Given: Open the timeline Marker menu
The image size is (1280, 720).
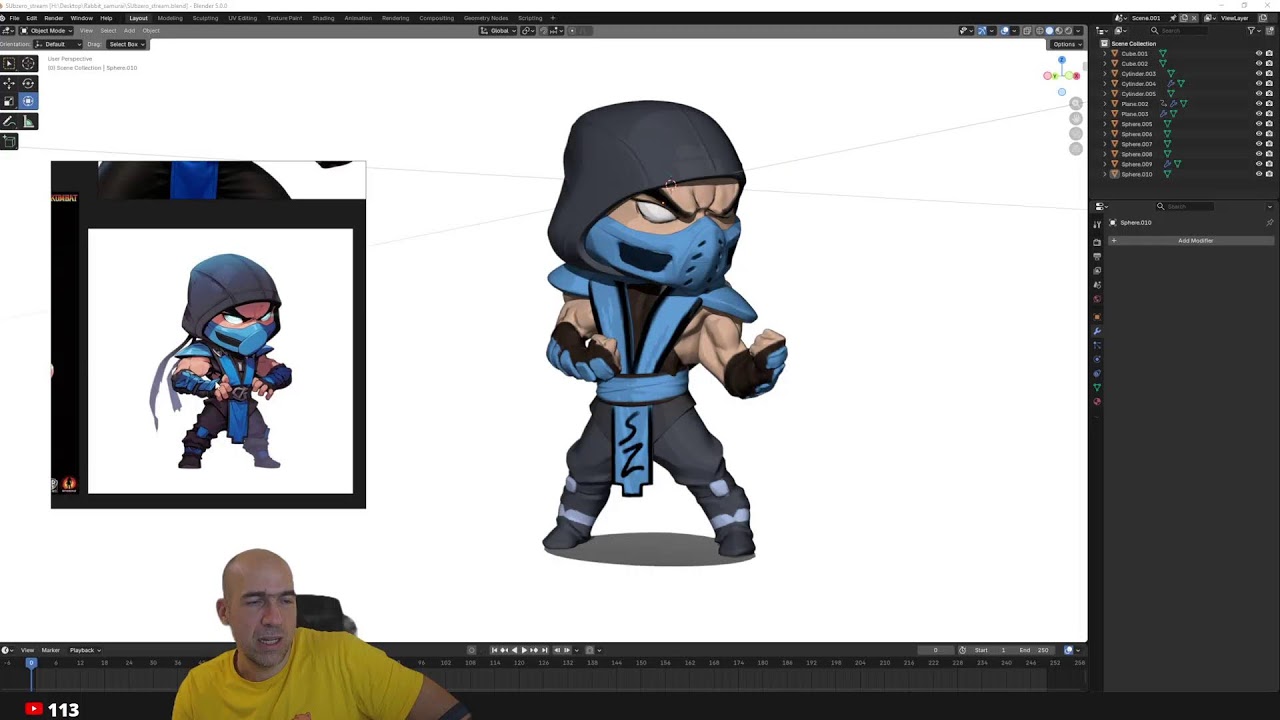Looking at the screenshot, I should 50,650.
